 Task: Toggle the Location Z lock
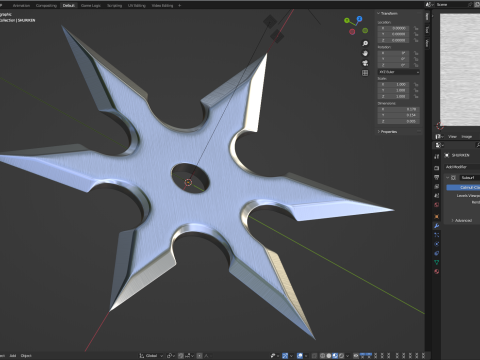coord(416,40)
